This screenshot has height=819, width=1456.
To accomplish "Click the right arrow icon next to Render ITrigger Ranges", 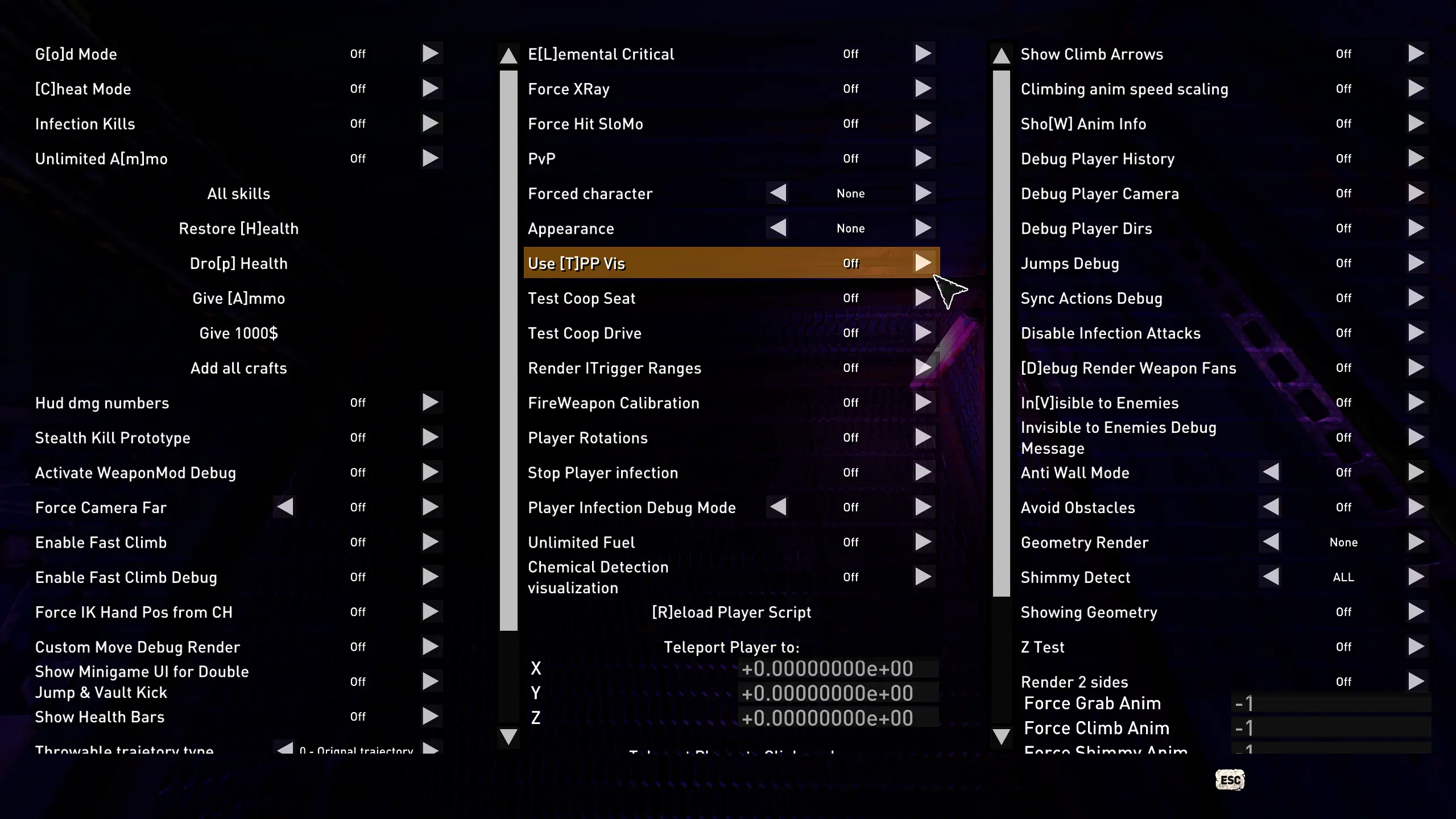I will point(920,368).
